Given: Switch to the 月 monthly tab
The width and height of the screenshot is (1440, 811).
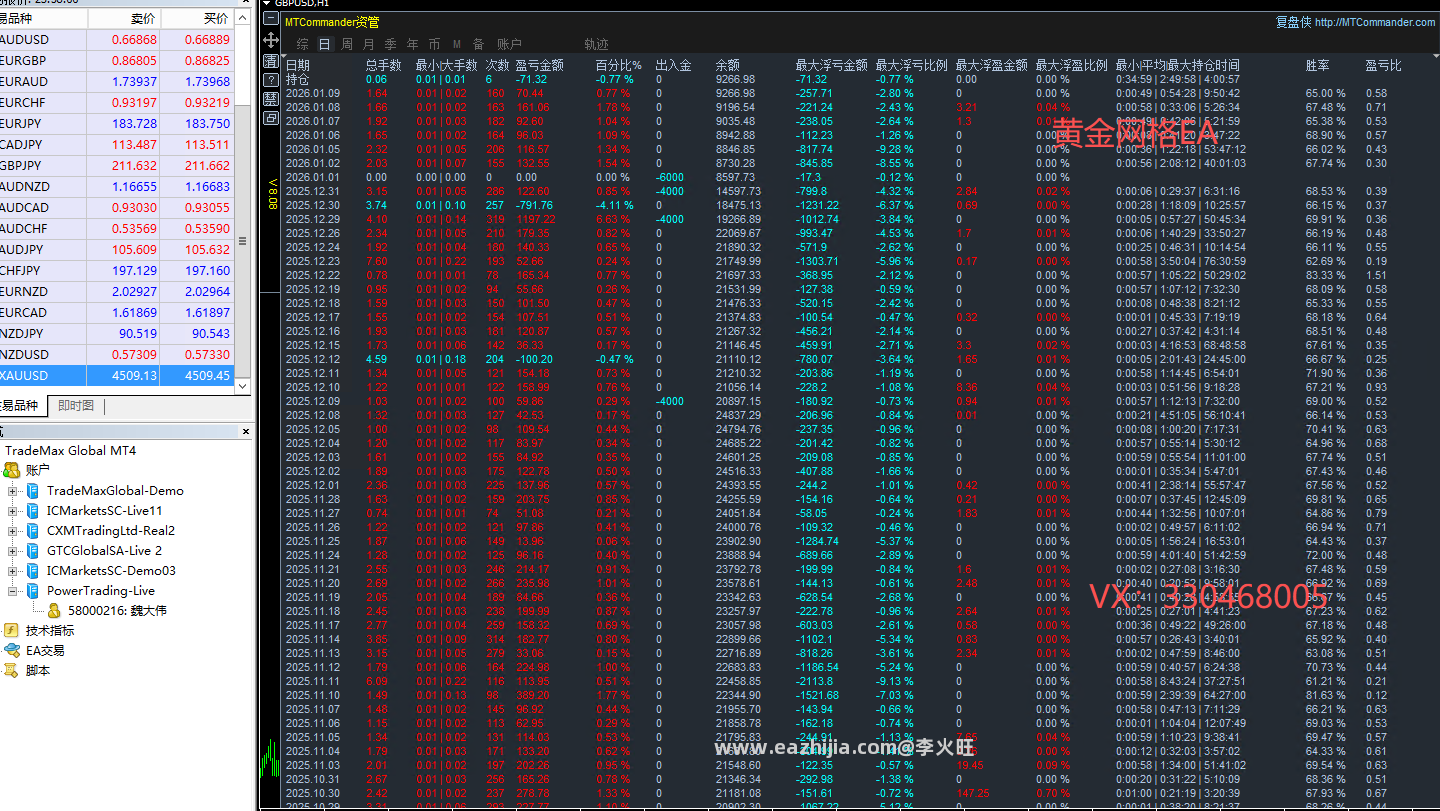Looking at the screenshot, I should tap(369, 44).
